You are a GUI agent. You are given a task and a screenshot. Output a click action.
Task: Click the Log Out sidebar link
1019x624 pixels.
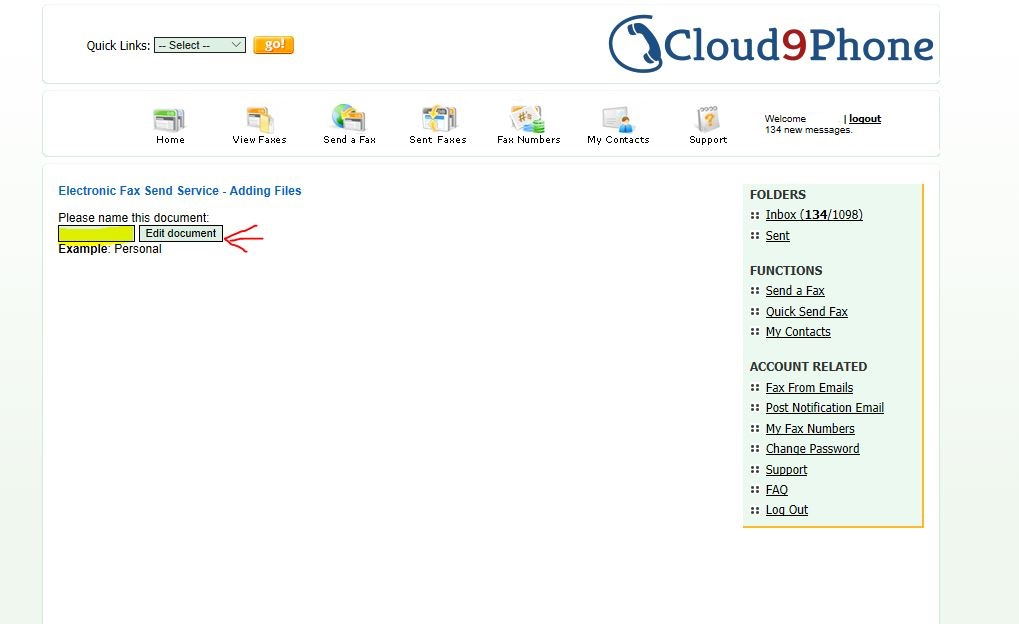click(786, 510)
